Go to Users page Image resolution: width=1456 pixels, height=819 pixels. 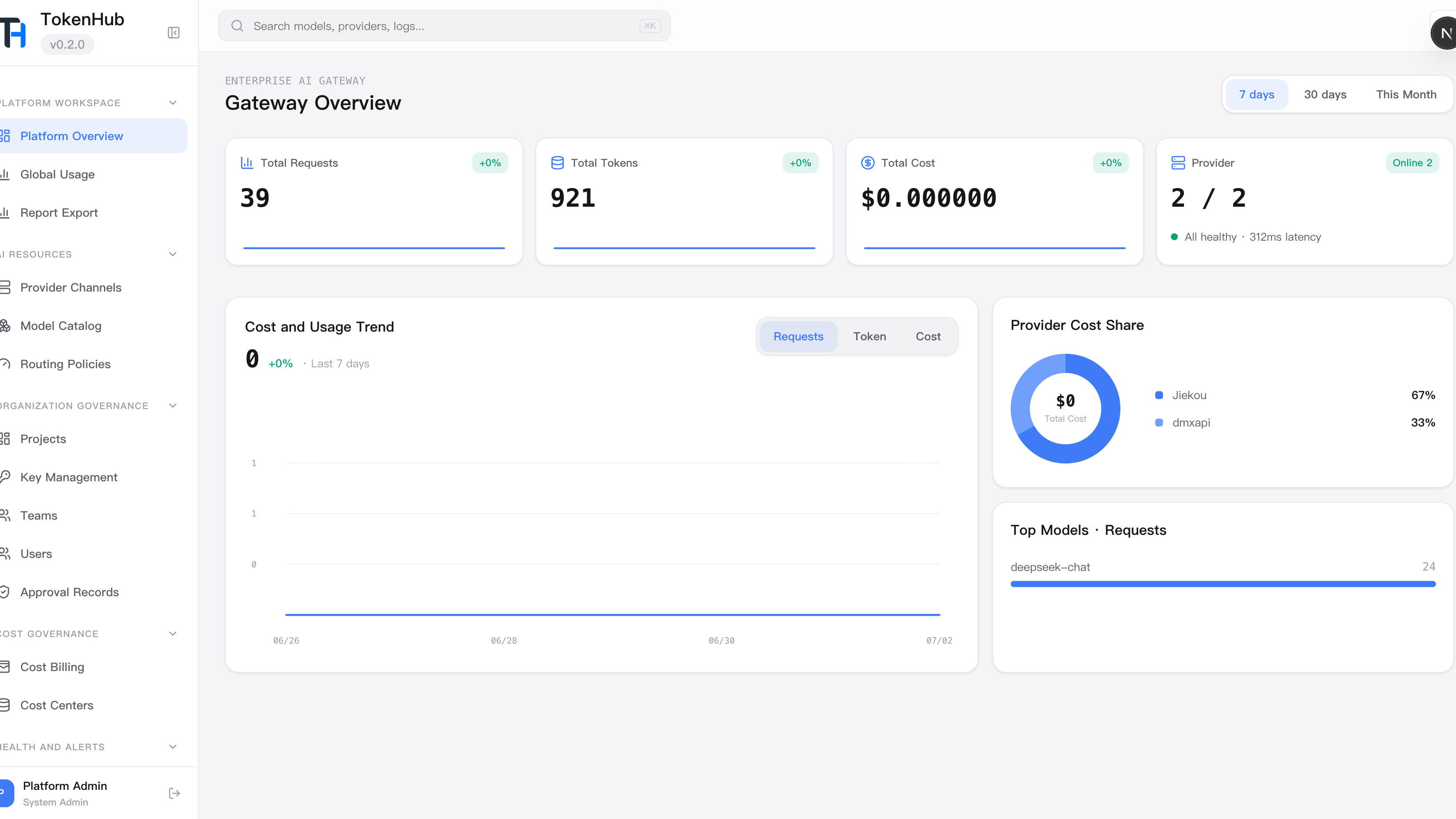pos(93,554)
